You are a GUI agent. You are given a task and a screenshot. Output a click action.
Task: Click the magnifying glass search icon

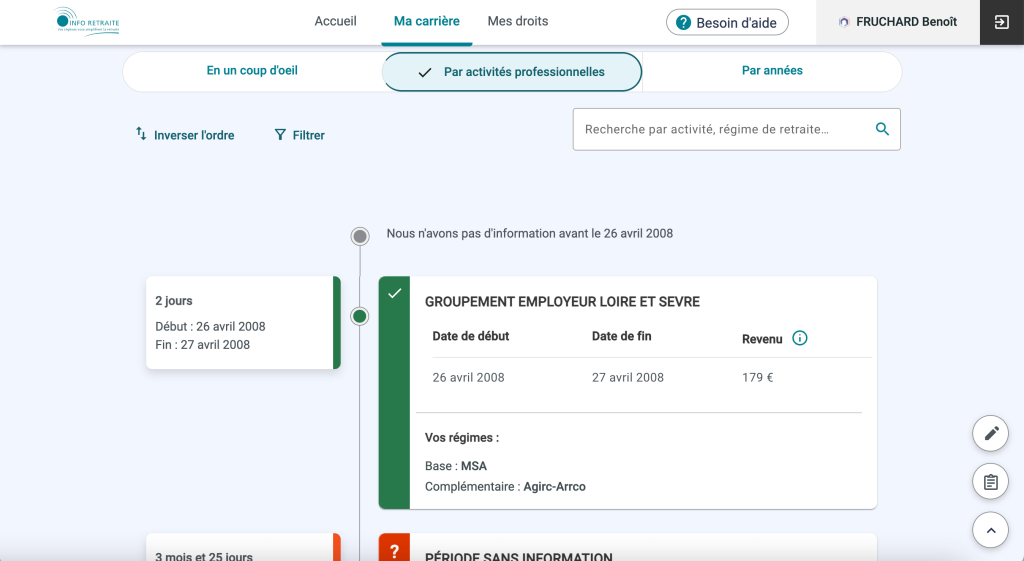882,129
